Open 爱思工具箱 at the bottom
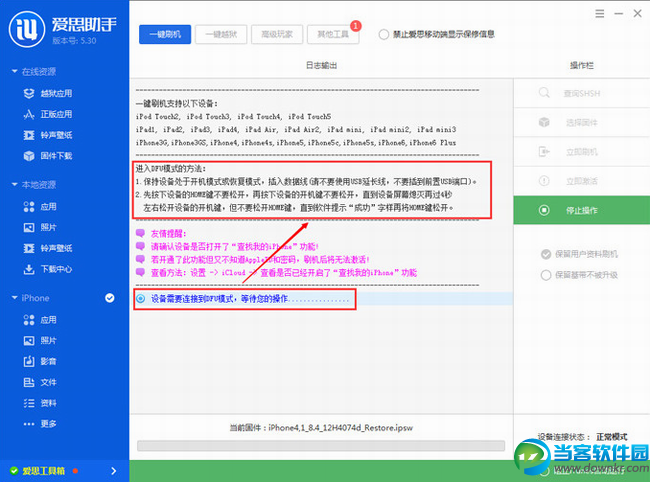 point(44,471)
